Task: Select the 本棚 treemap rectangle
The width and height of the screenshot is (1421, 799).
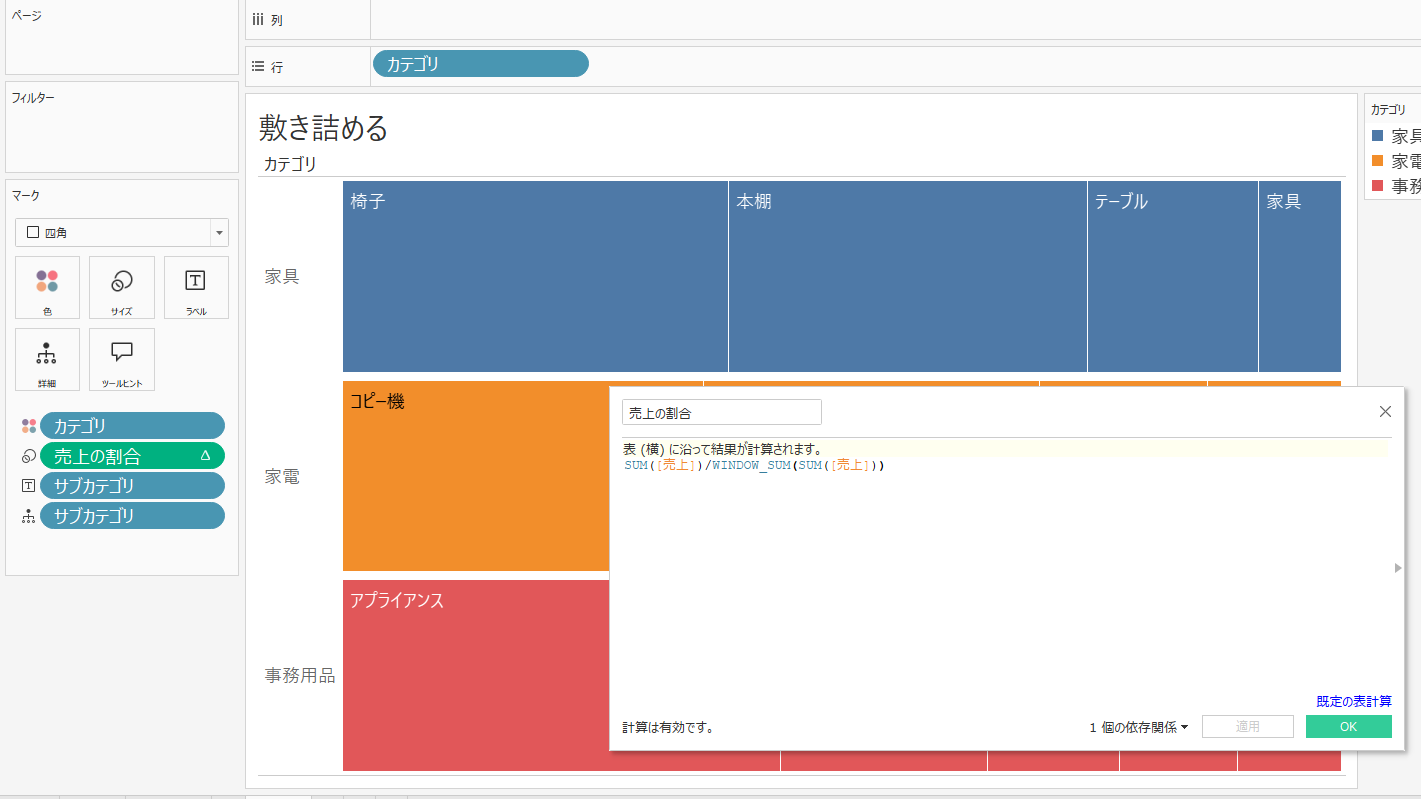Action: point(908,276)
